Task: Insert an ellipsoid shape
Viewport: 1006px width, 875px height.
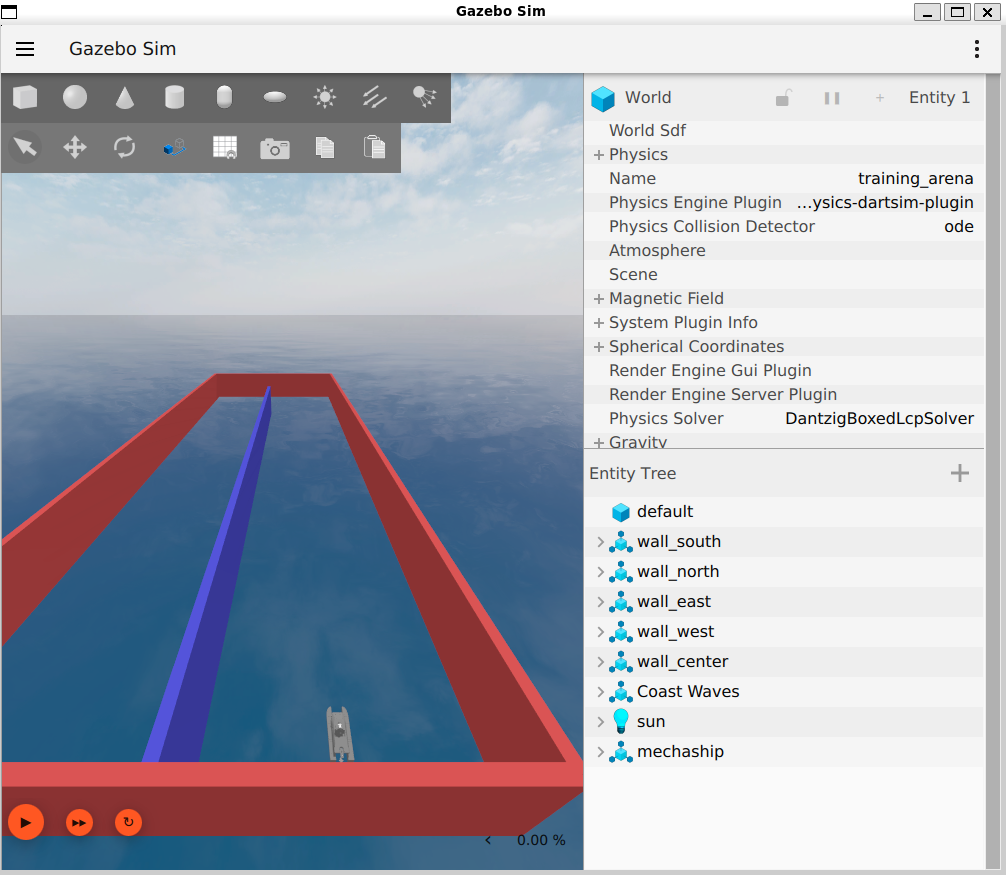Action: [275, 98]
